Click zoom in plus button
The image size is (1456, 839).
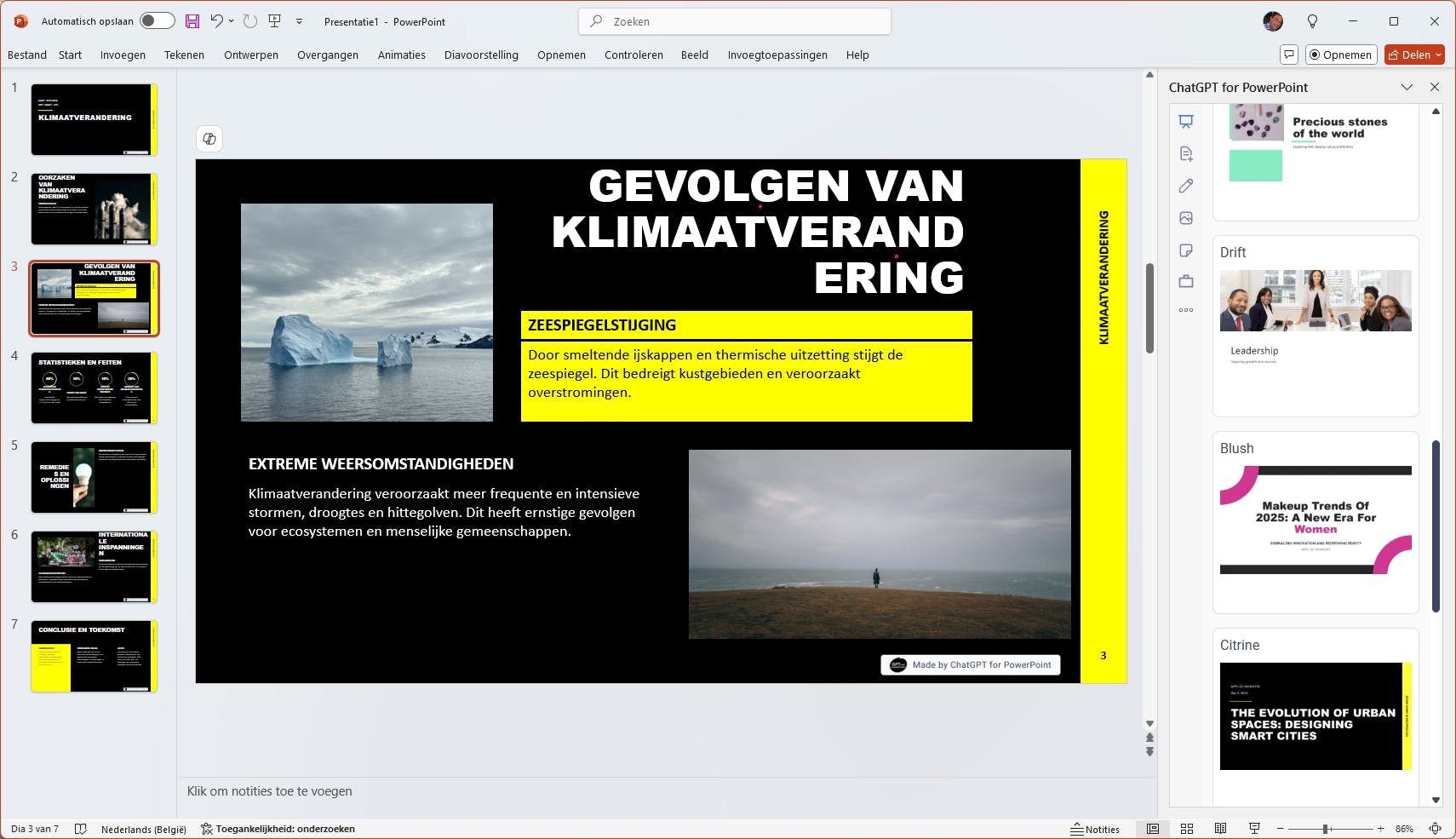pyautogui.click(x=1380, y=829)
